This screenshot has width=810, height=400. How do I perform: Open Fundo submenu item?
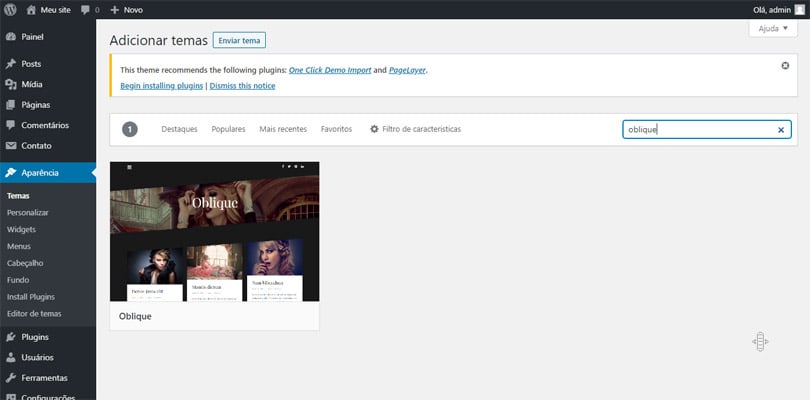pyautogui.click(x=18, y=280)
